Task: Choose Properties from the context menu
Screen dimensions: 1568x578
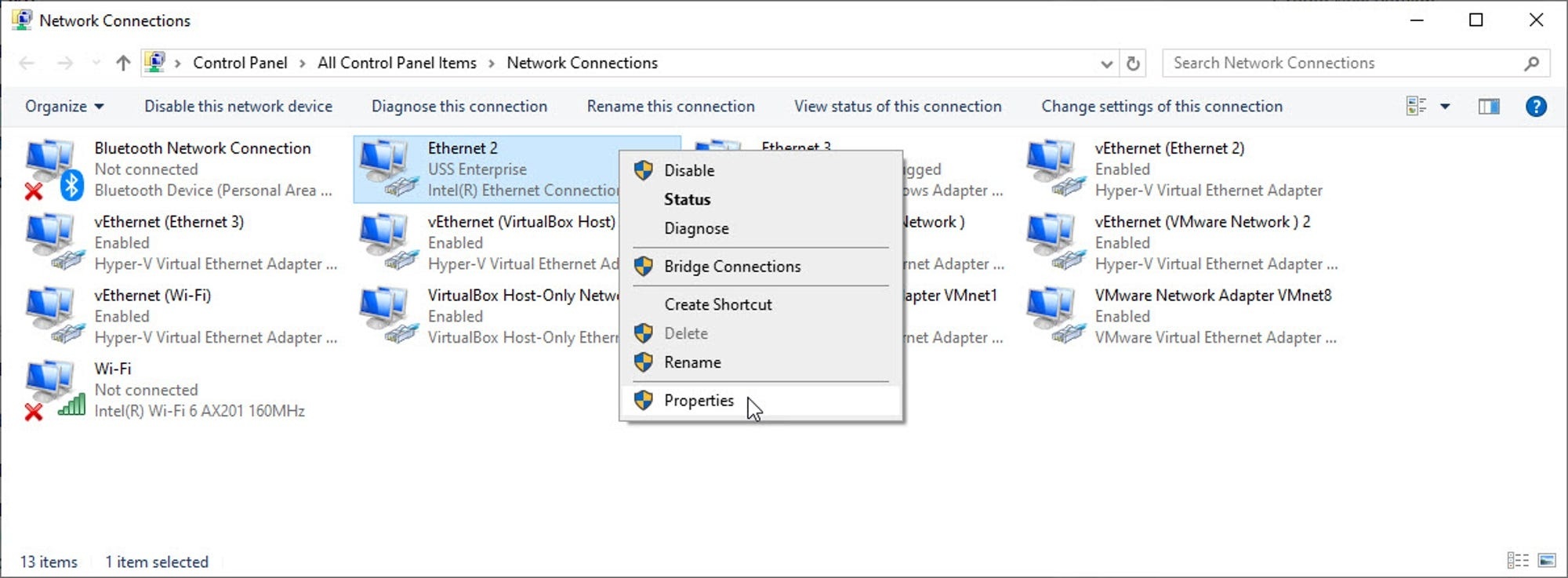Action: click(x=699, y=401)
